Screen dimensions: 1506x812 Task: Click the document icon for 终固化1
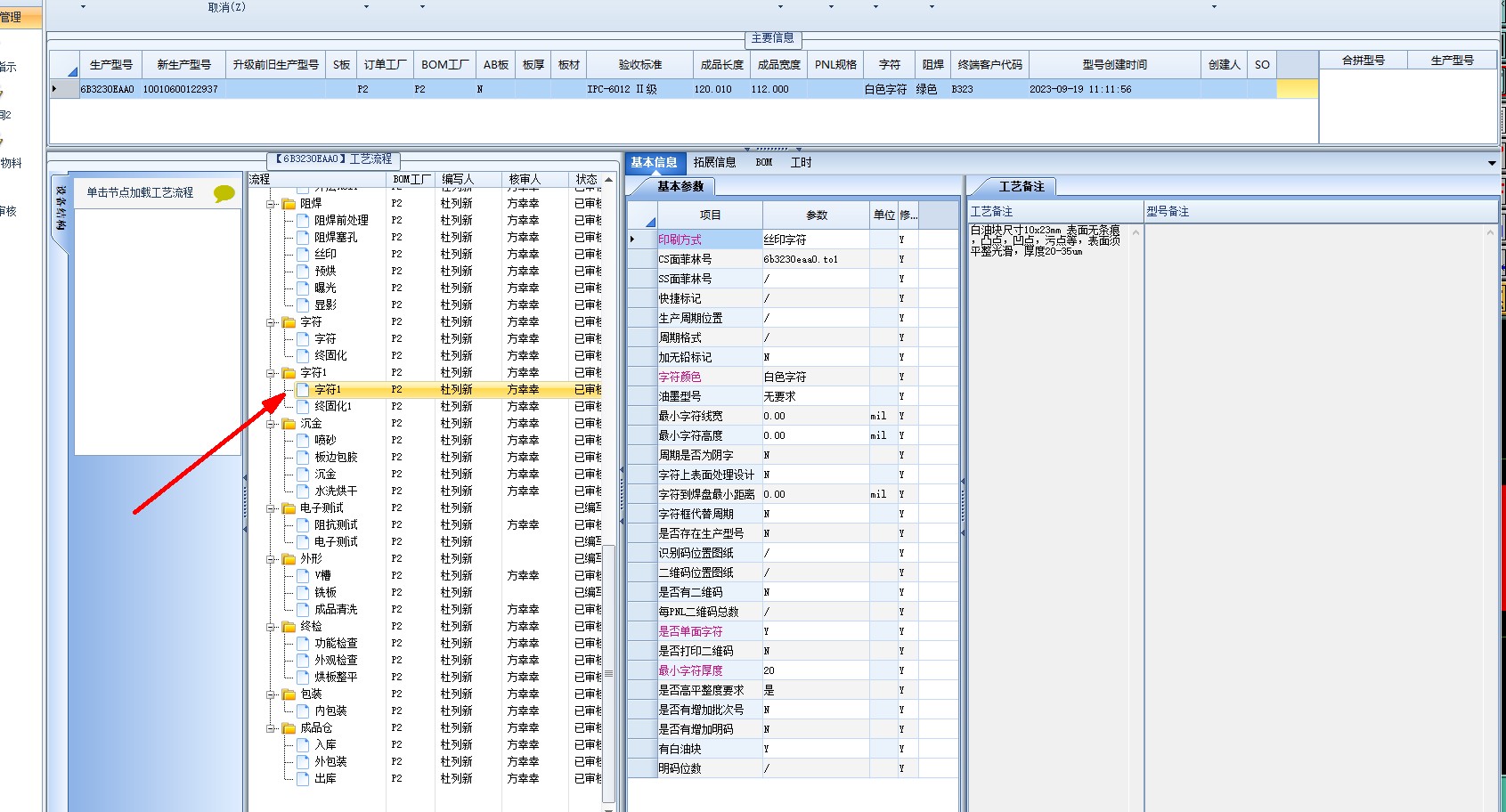coord(303,406)
